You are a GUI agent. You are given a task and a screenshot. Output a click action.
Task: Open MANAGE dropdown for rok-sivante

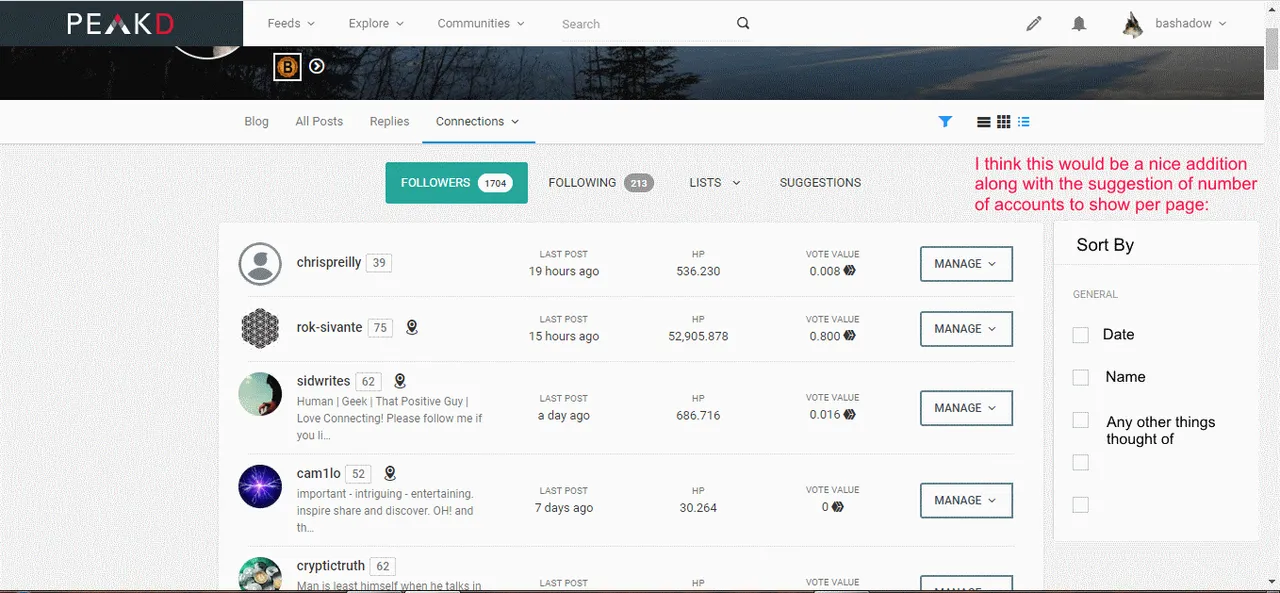click(x=966, y=329)
